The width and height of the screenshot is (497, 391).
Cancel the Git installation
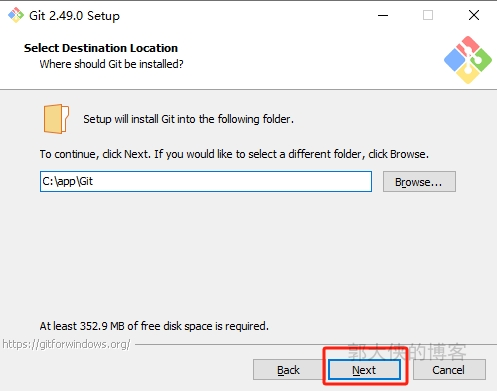click(x=449, y=370)
